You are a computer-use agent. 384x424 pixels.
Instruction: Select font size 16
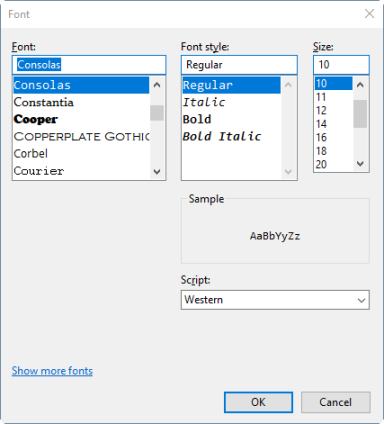point(333,137)
